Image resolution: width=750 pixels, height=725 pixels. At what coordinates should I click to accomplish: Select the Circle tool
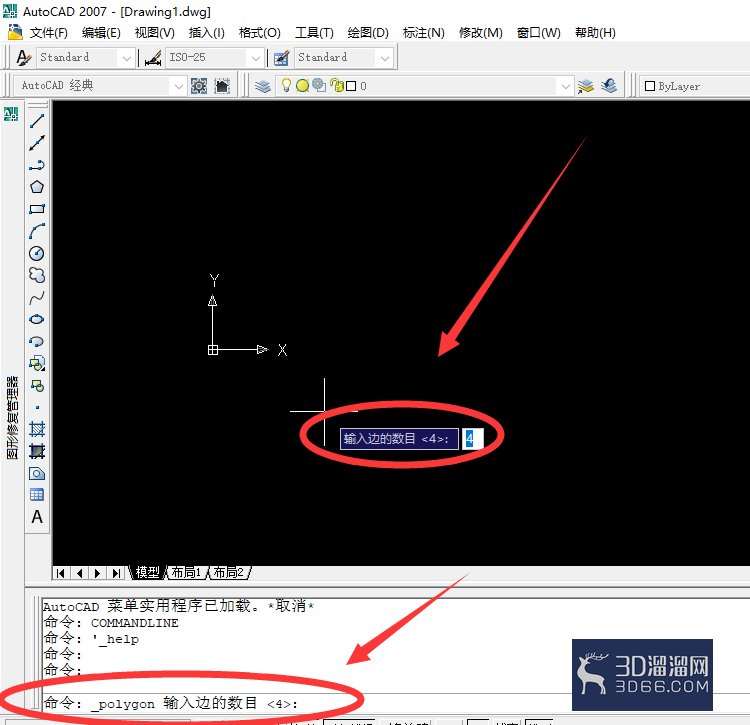click(x=37, y=253)
